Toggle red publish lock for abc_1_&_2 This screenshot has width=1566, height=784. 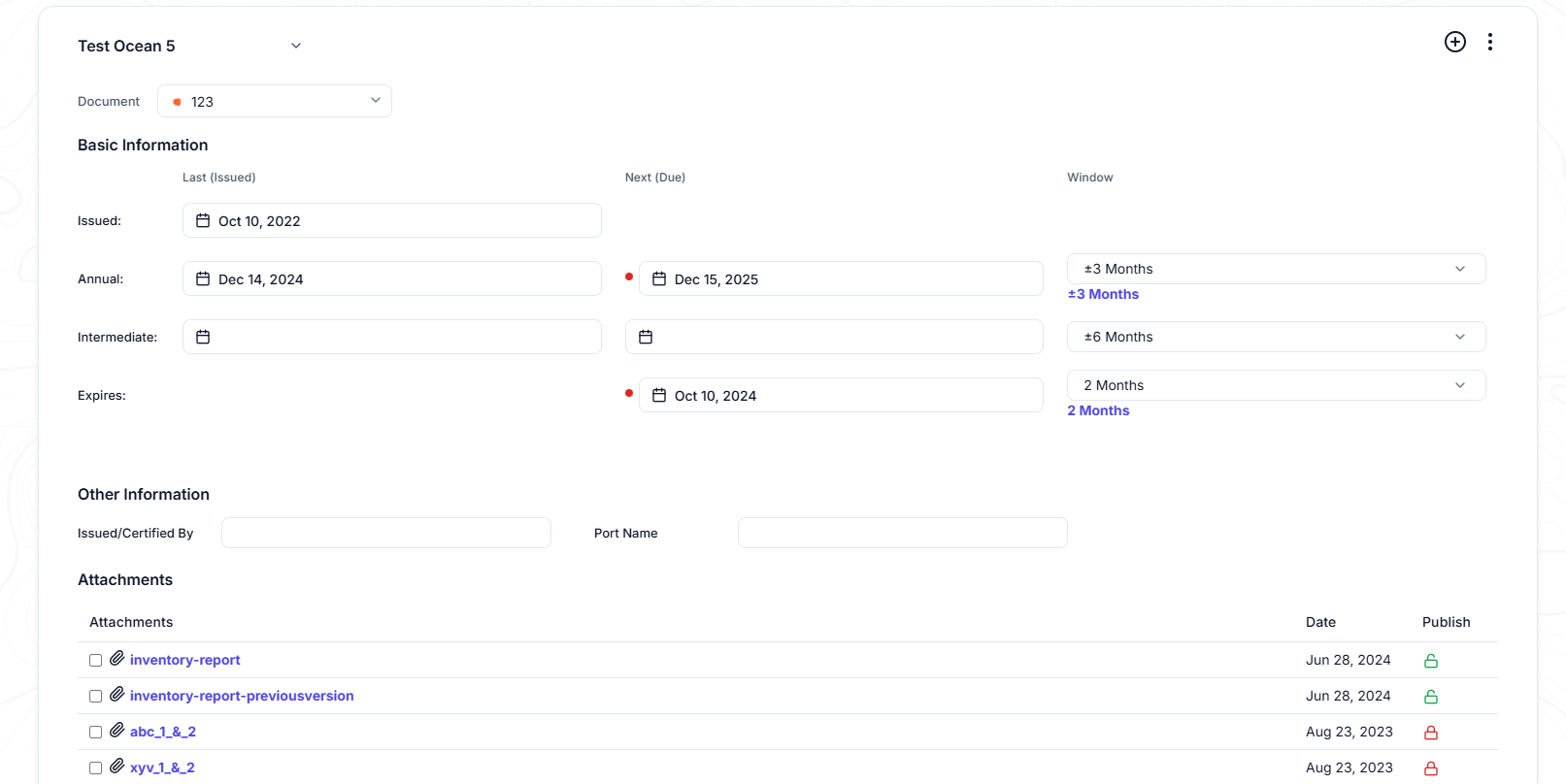coord(1430,733)
